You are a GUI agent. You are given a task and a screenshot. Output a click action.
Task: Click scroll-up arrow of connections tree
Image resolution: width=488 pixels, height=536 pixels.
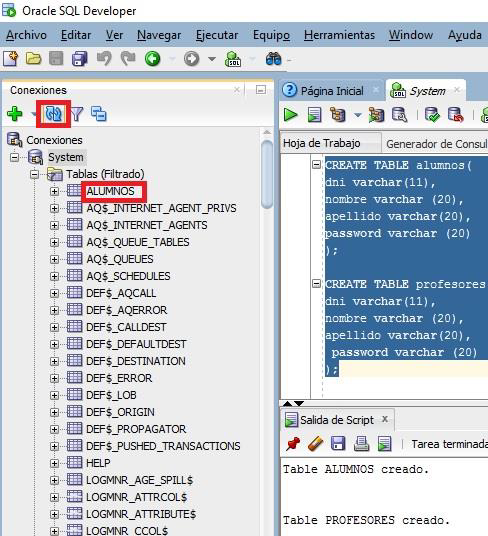click(x=267, y=133)
